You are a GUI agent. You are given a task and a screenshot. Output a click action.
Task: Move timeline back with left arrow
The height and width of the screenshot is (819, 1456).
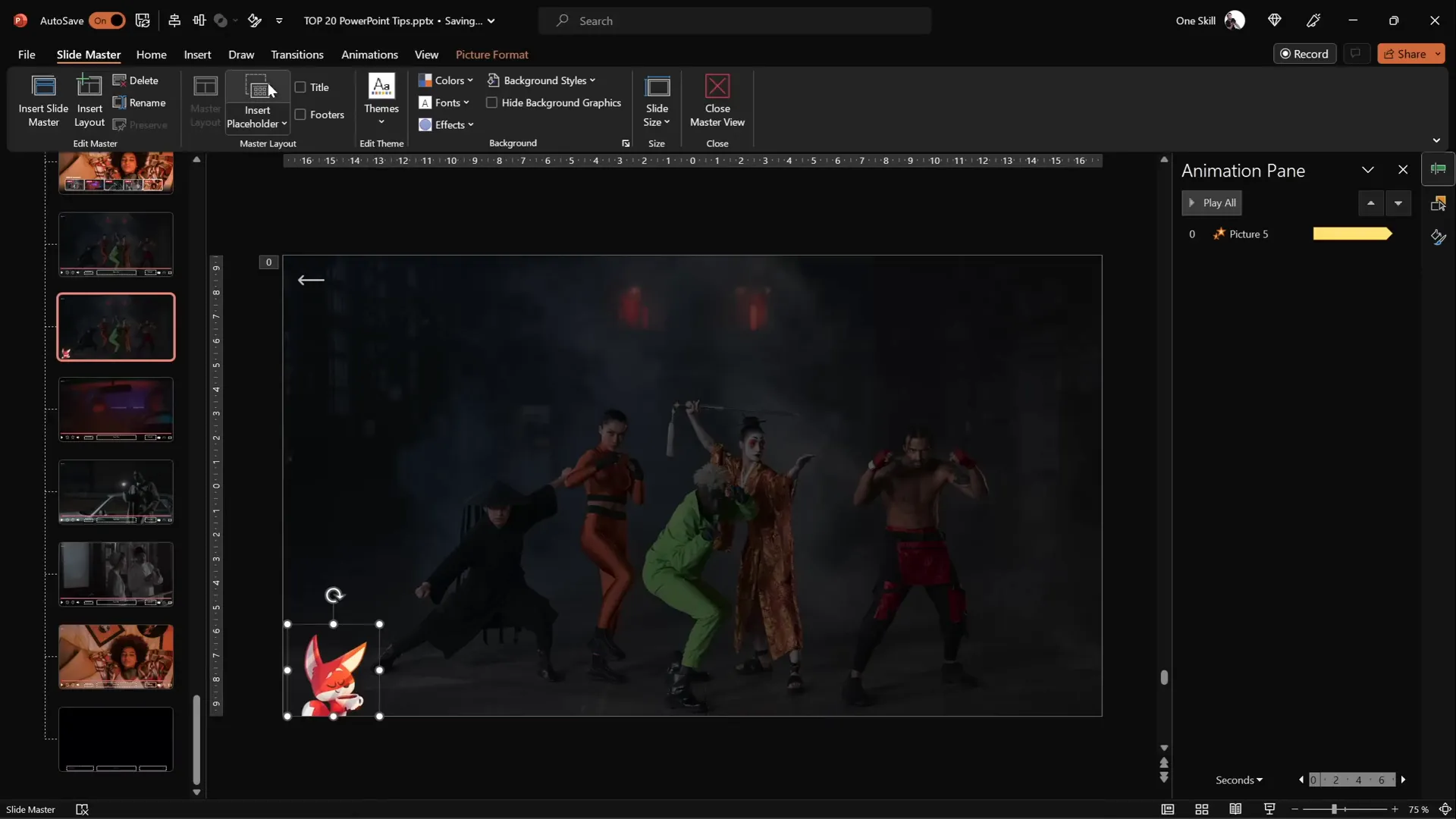1301,780
